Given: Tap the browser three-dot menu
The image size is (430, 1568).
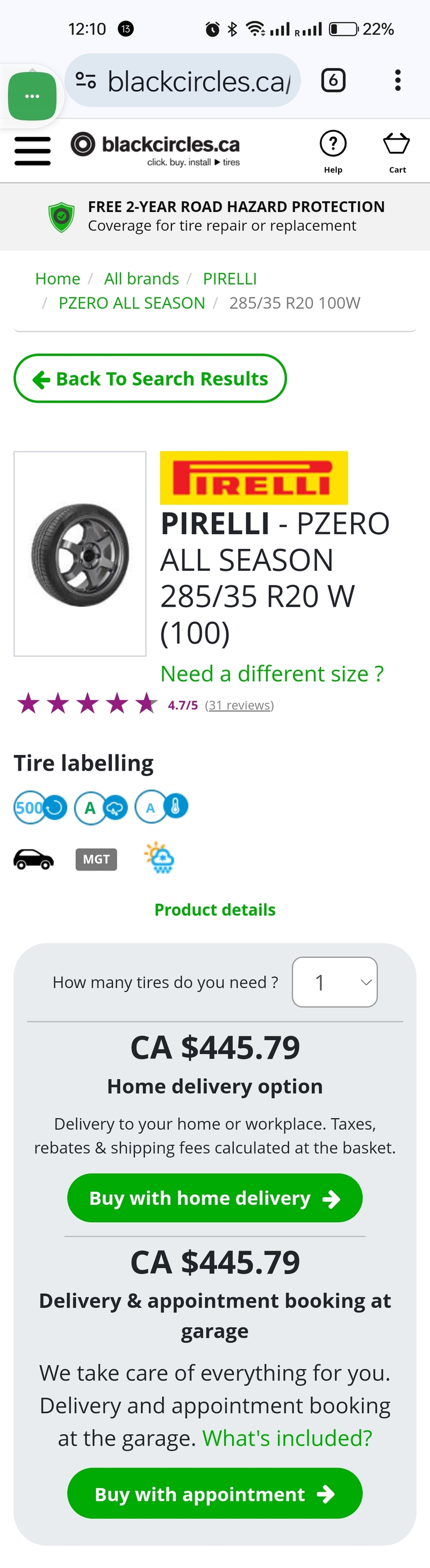Looking at the screenshot, I should (x=397, y=81).
